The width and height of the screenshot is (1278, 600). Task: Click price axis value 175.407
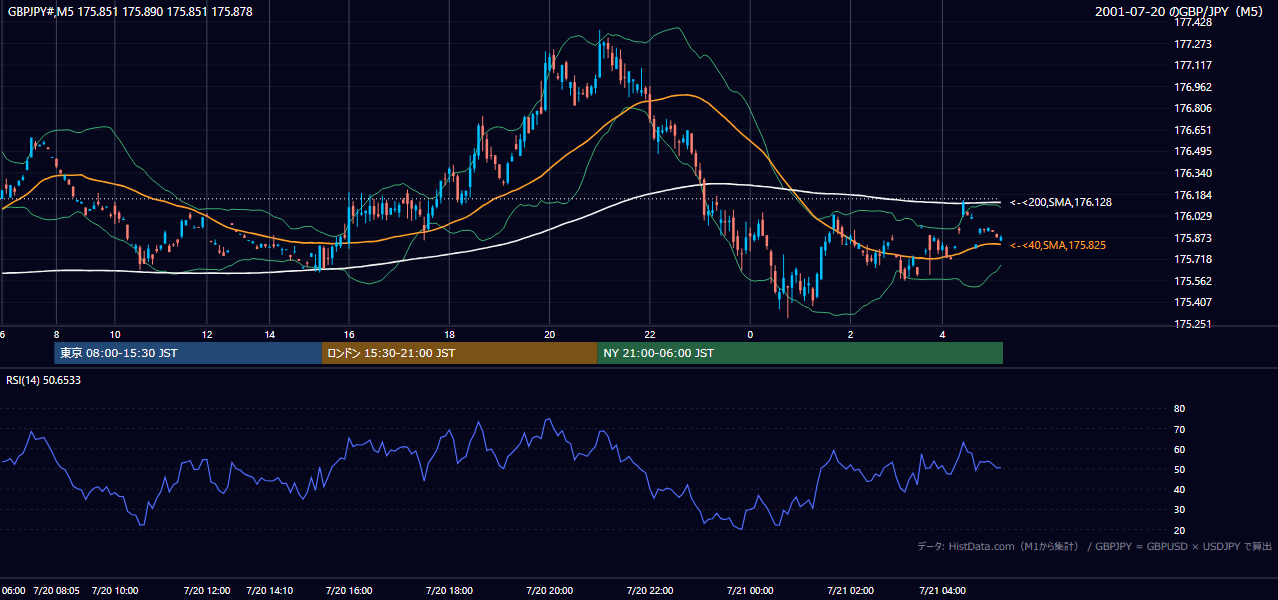click(1194, 302)
